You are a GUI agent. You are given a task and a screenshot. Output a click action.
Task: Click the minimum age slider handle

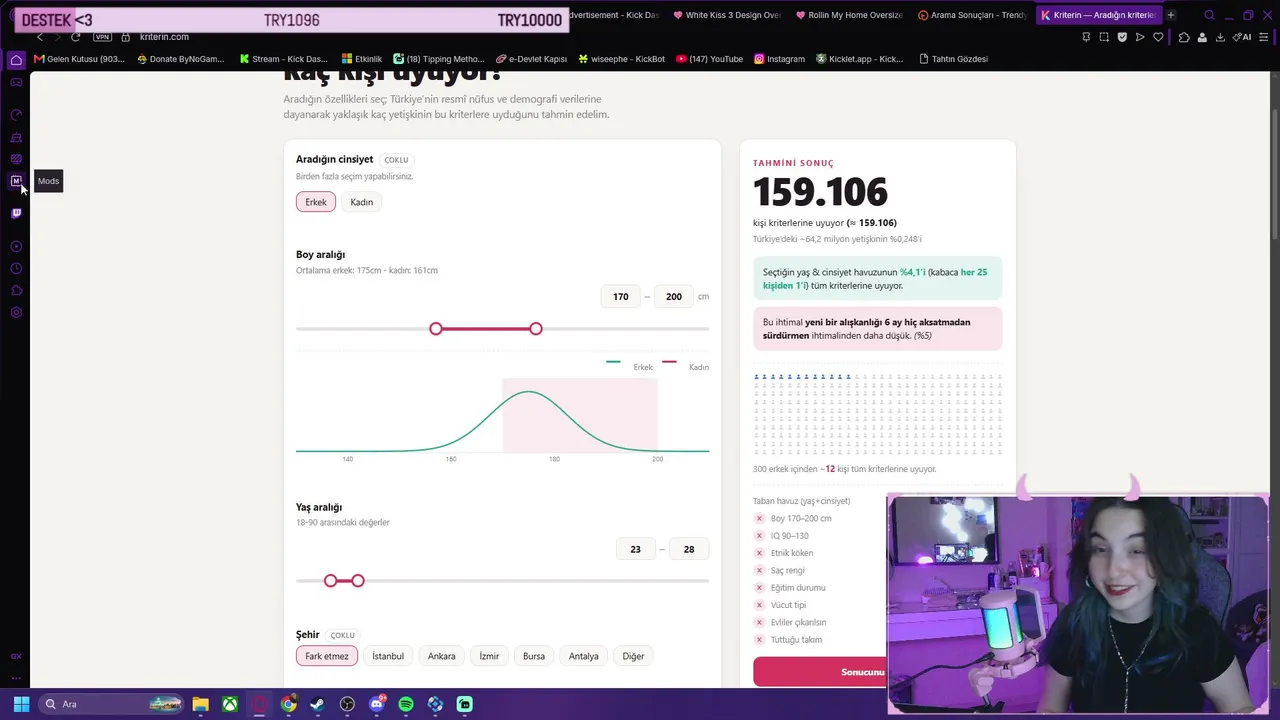pos(331,581)
